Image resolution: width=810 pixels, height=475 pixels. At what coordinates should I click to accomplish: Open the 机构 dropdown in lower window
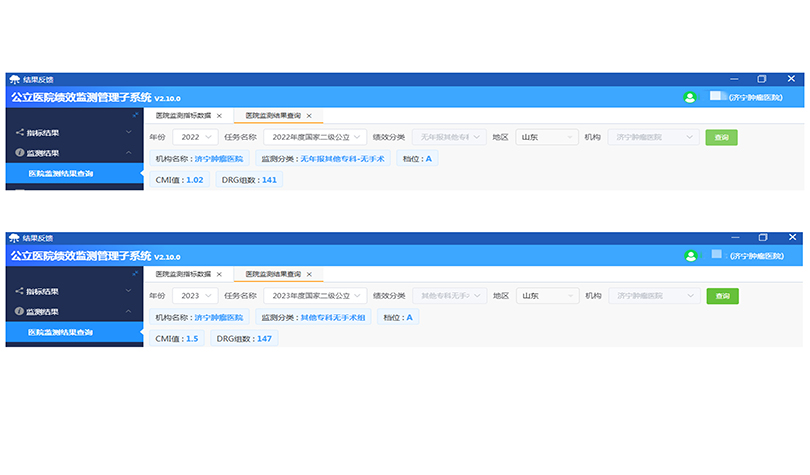655,295
